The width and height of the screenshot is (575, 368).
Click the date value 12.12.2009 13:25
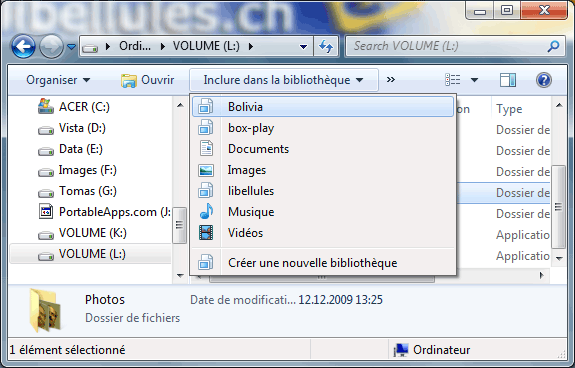[x=340, y=300]
